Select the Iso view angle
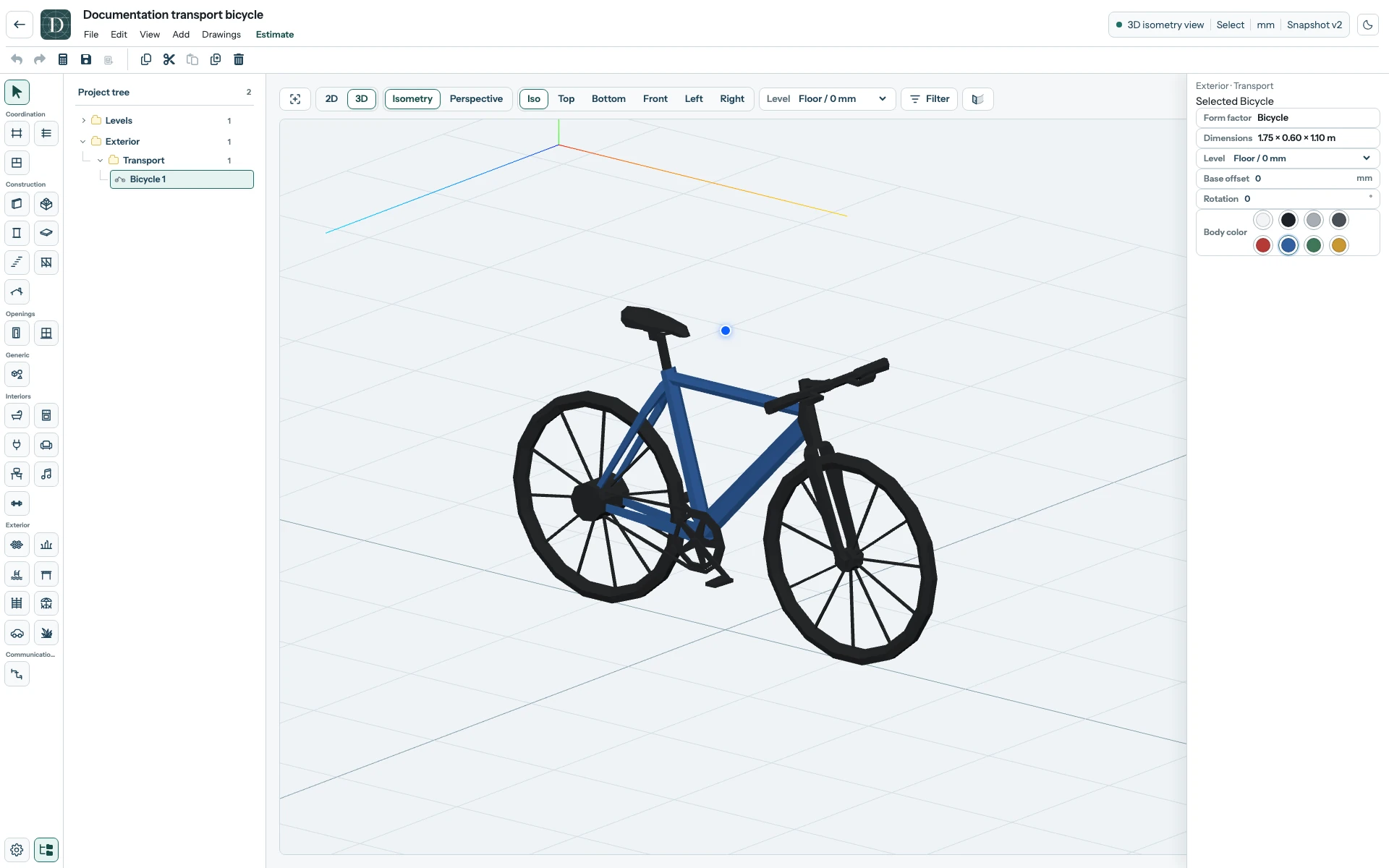 [534, 99]
